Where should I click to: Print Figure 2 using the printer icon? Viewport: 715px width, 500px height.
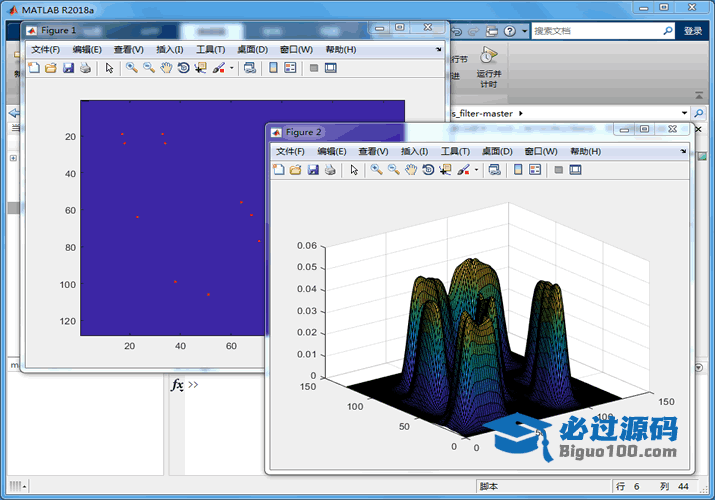pos(330,170)
